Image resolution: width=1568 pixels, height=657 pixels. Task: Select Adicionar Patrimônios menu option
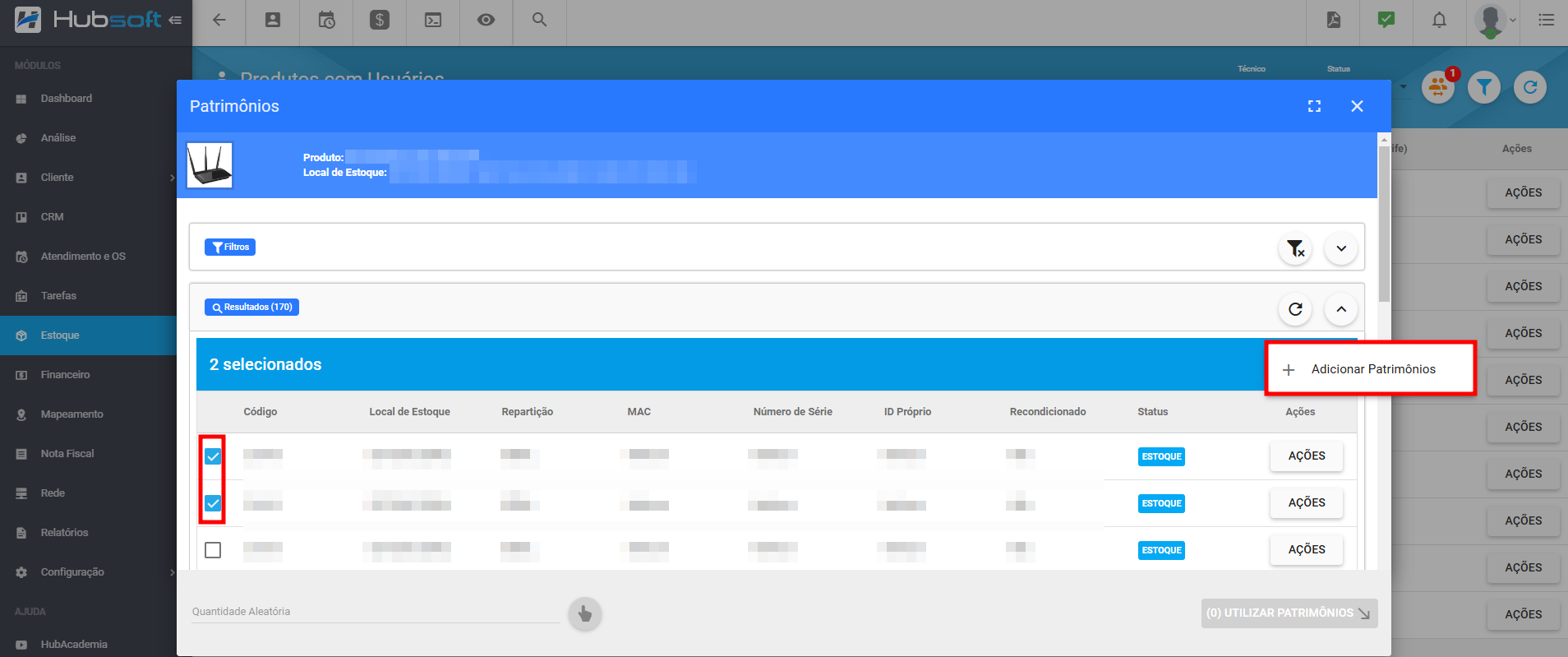1372,369
